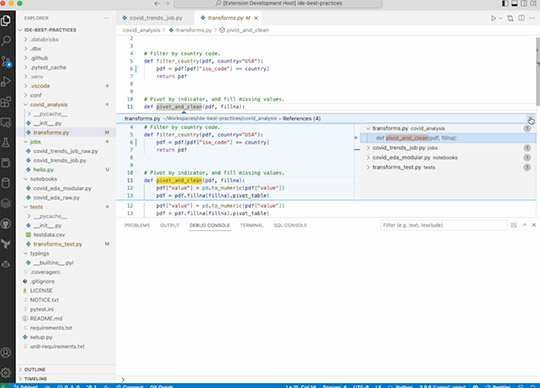This screenshot has height=388, width=540.
Task: Open the Source Control view
Action: [6, 61]
